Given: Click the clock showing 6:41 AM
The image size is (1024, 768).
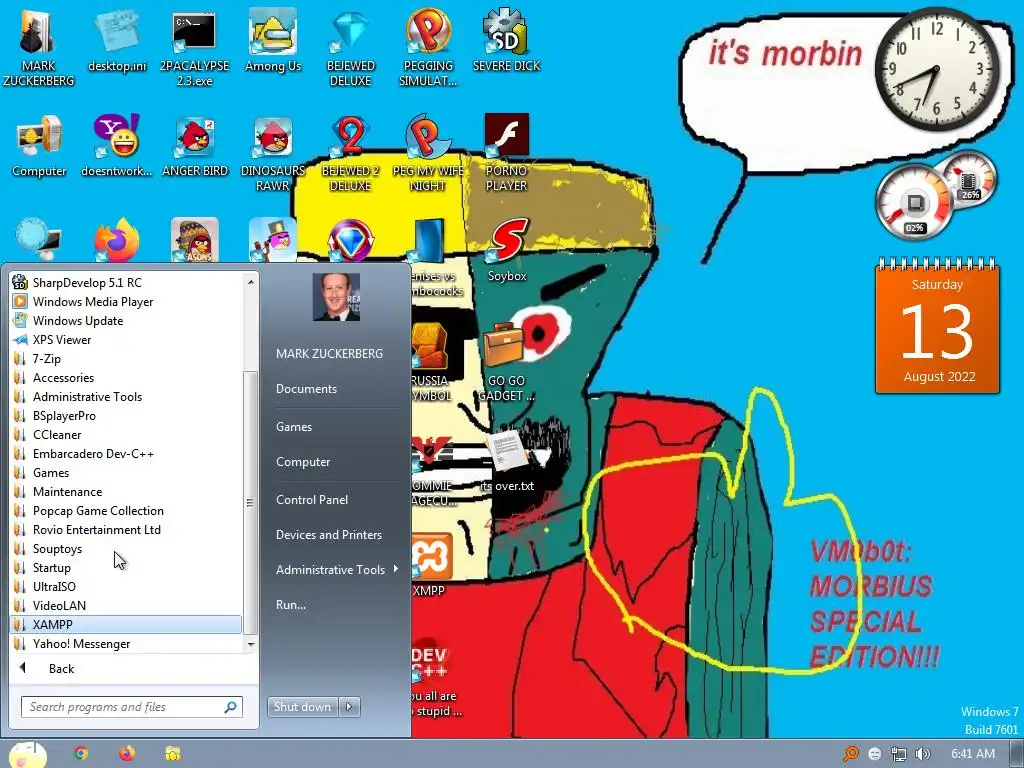Looking at the screenshot, I should click(x=973, y=754).
